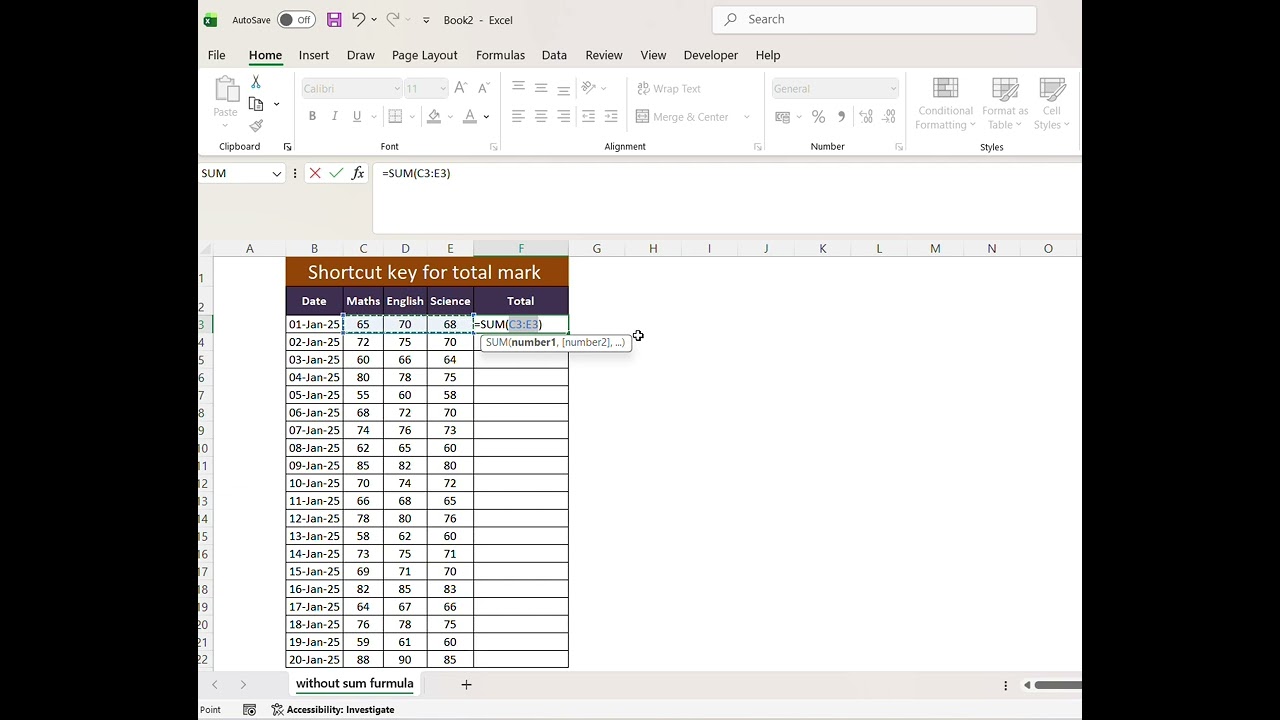Click the Percent Style icon
Viewport: 1280px width, 720px height.
(x=818, y=117)
